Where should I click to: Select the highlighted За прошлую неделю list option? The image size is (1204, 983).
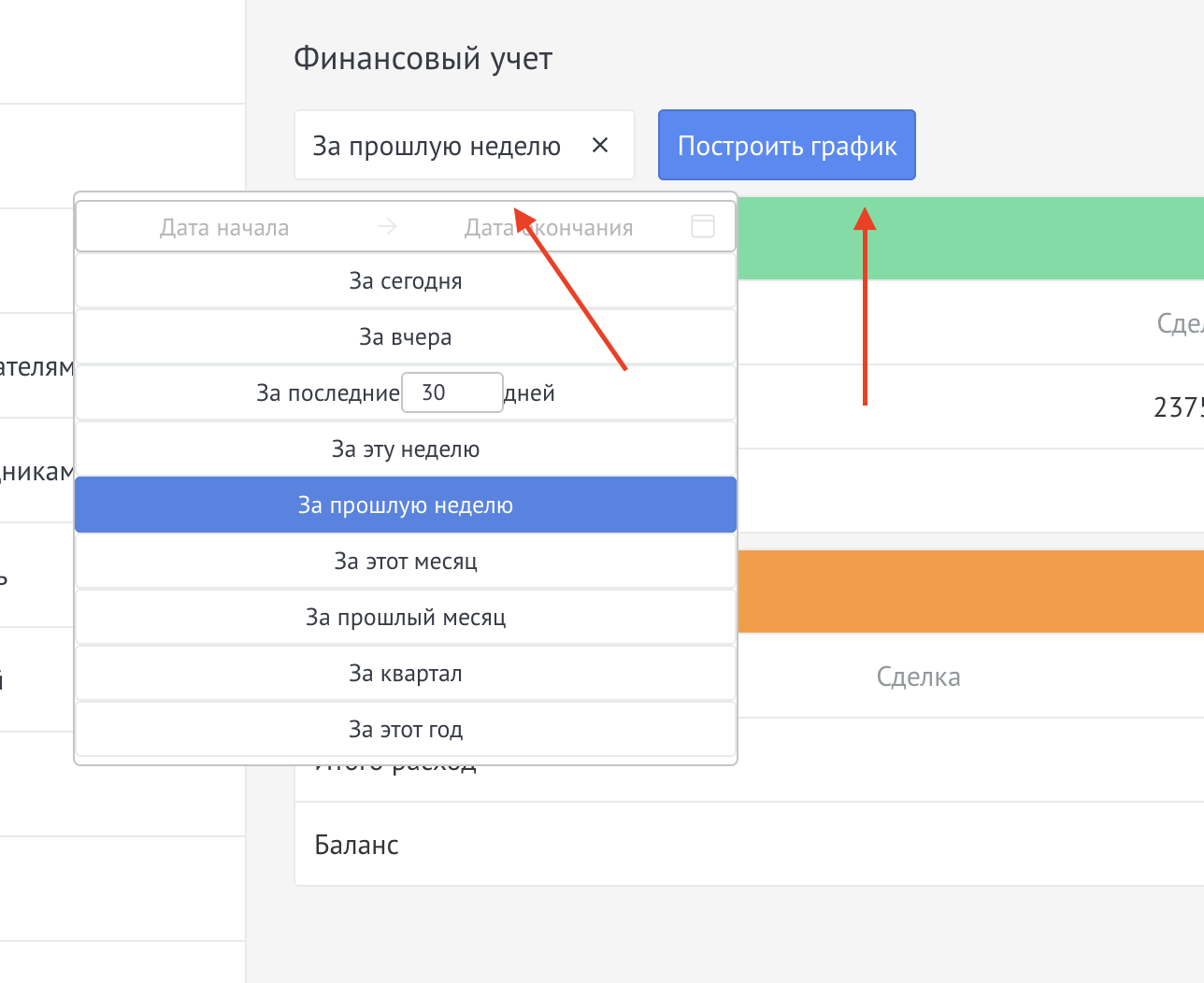coord(405,506)
